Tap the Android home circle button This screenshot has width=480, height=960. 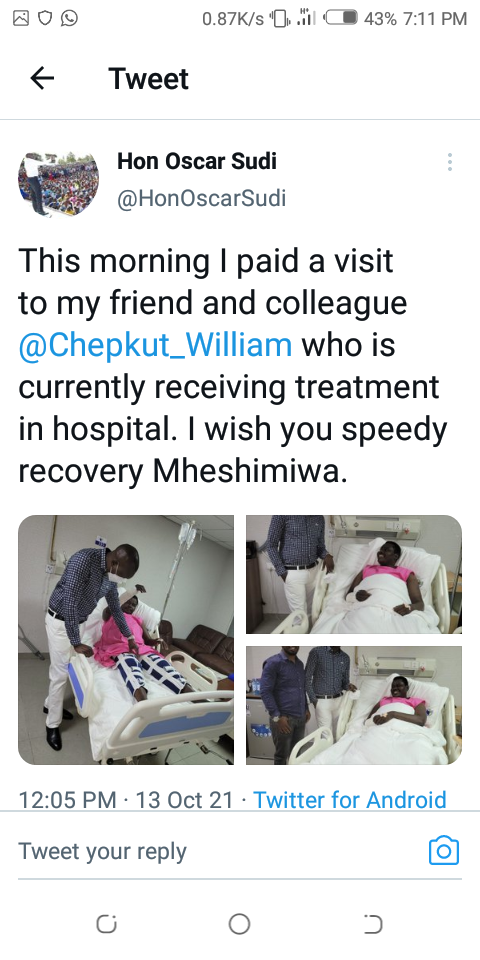239,924
